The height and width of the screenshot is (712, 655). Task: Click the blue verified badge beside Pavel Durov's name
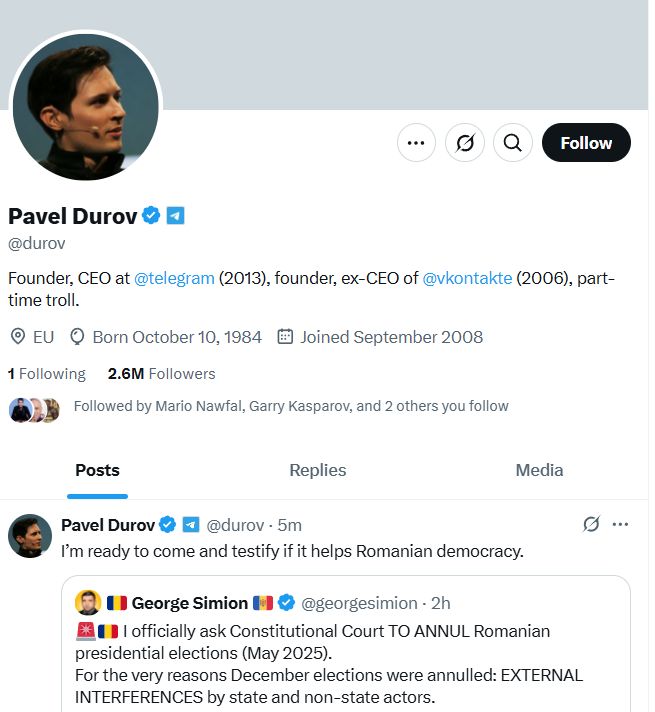[151, 215]
